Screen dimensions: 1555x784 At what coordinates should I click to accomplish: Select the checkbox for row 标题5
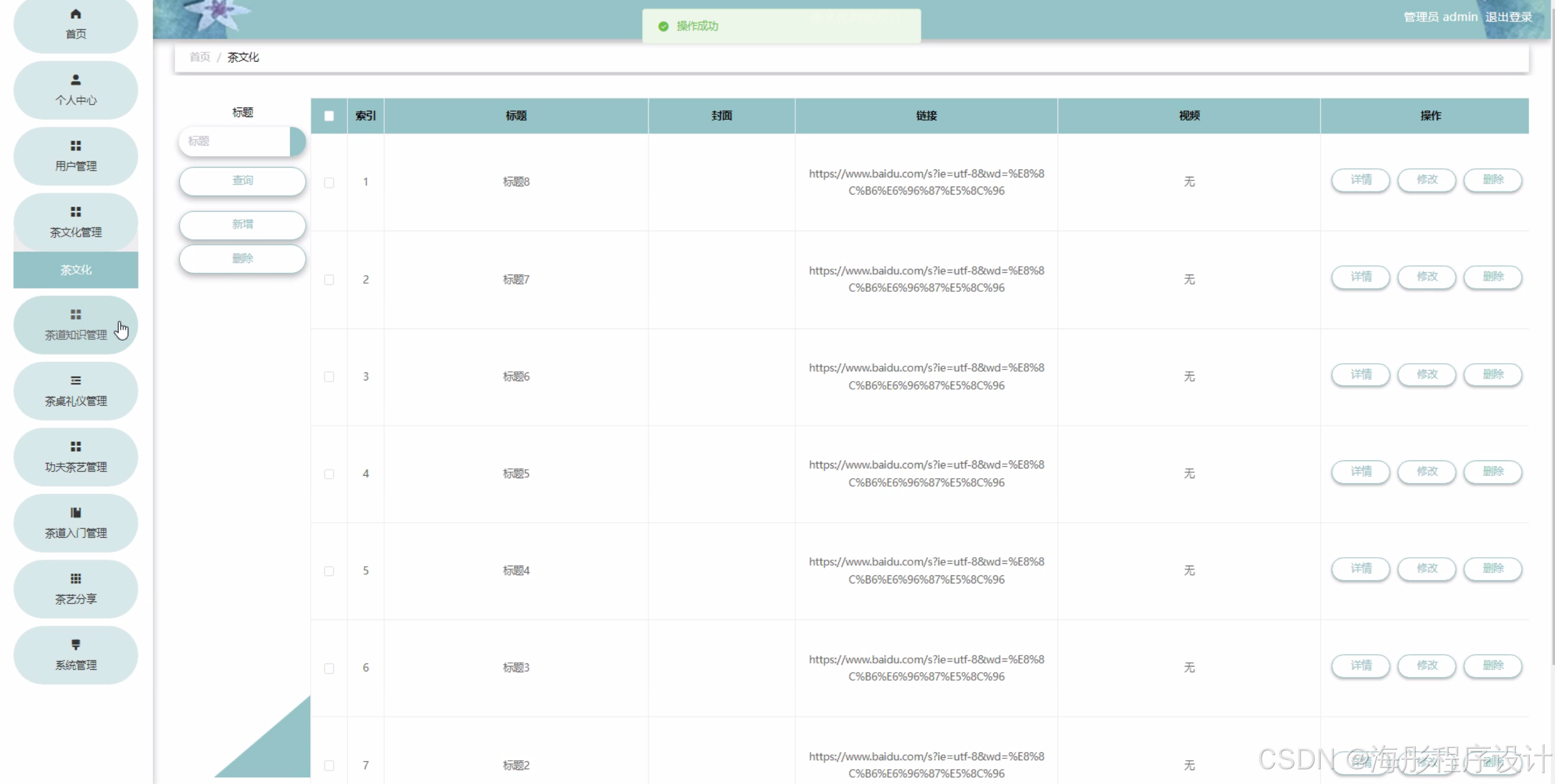click(x=329, y=475)
